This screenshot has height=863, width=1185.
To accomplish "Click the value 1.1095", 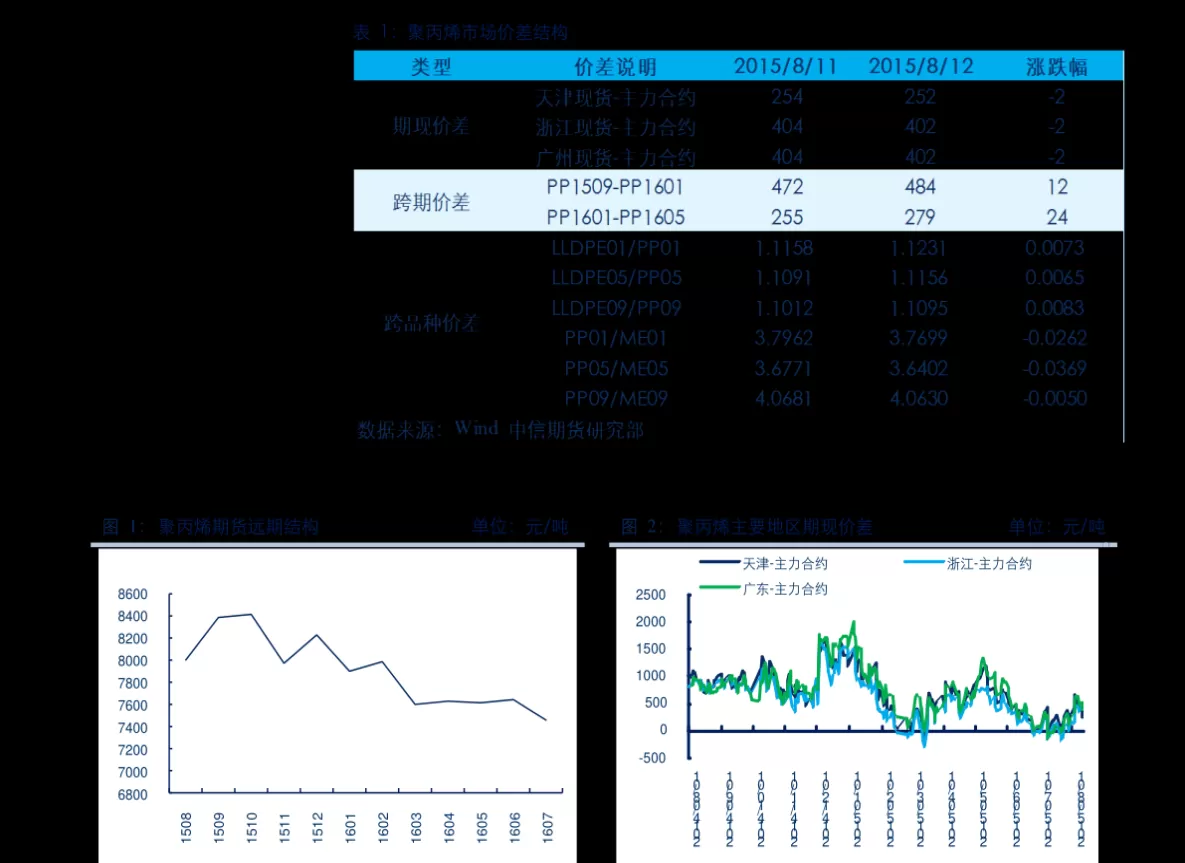I will (x=918, y=308).
